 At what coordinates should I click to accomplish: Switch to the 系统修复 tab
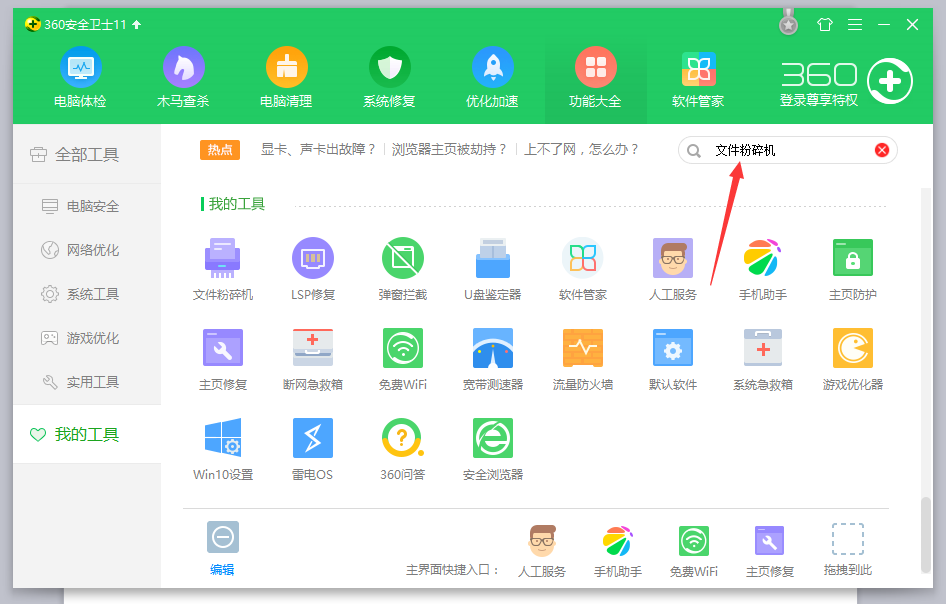389,78
